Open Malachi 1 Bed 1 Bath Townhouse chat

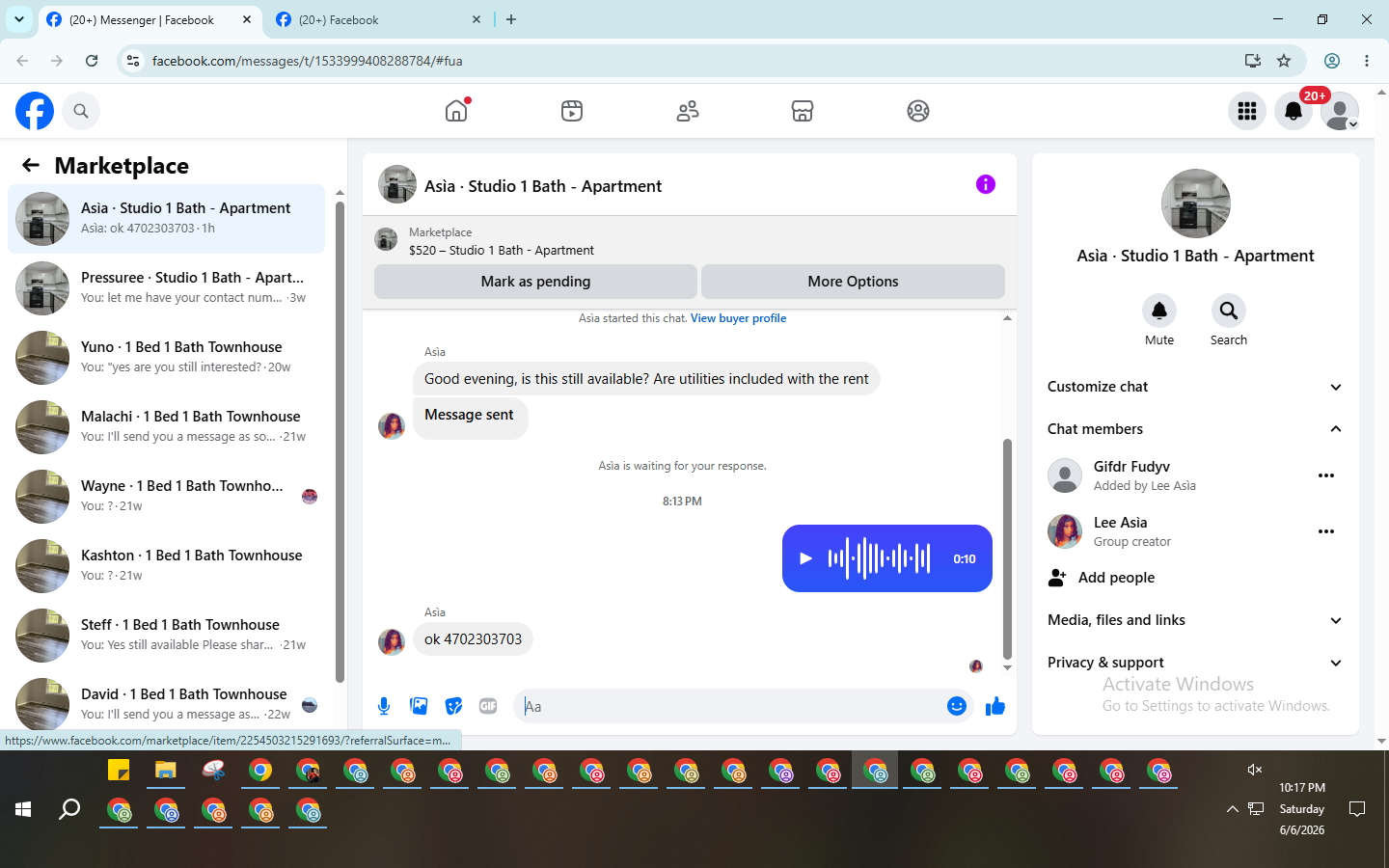click(166, 427)
